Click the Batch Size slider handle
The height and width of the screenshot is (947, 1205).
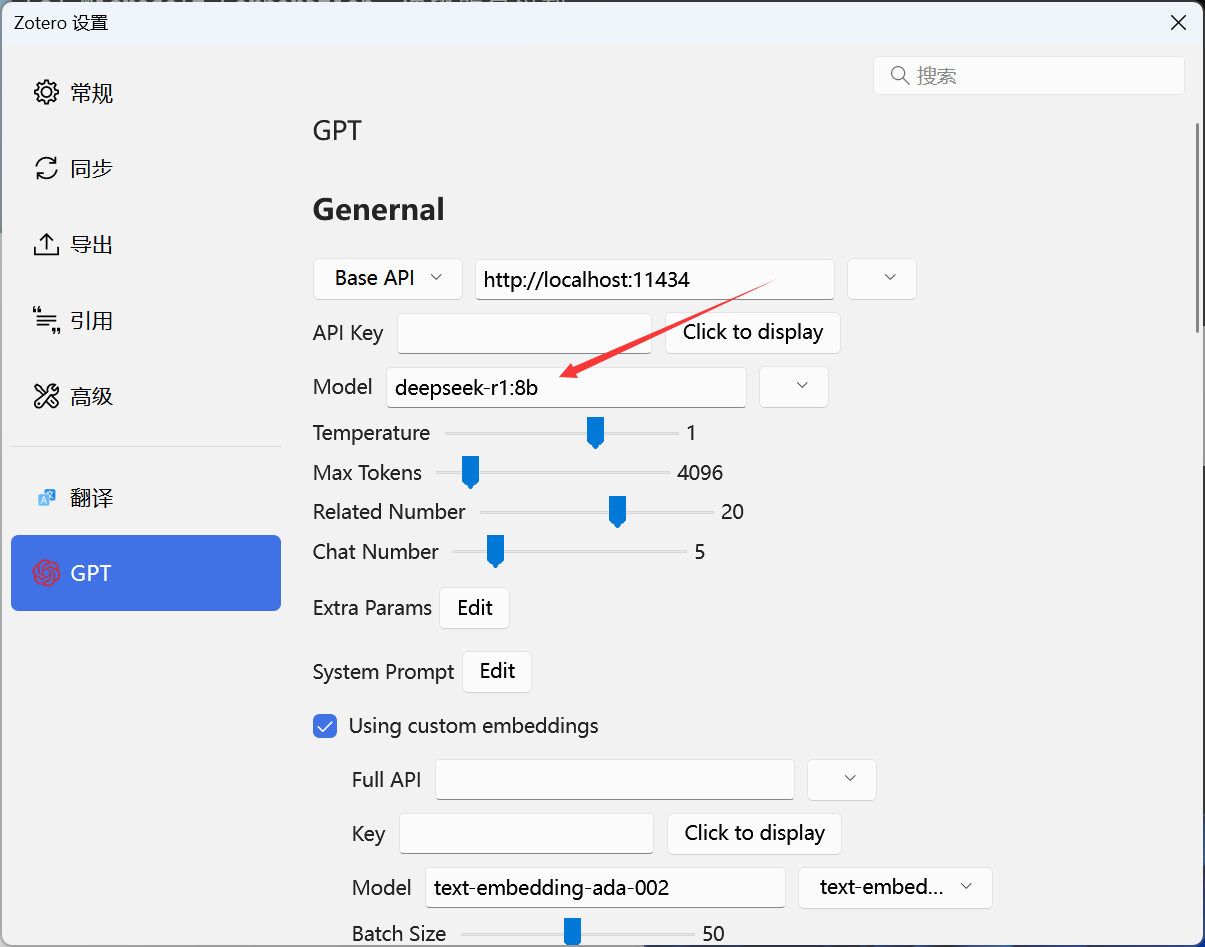[572, 932]
